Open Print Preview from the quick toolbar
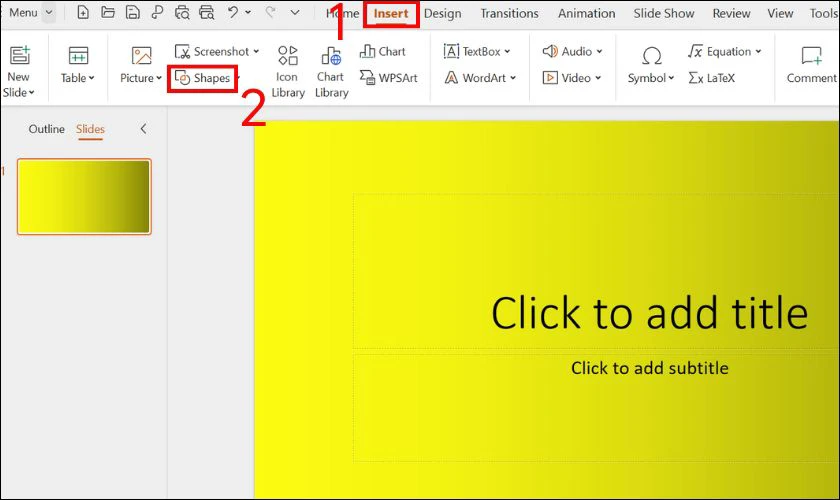840x500 pixels. [x=206, y=12]
